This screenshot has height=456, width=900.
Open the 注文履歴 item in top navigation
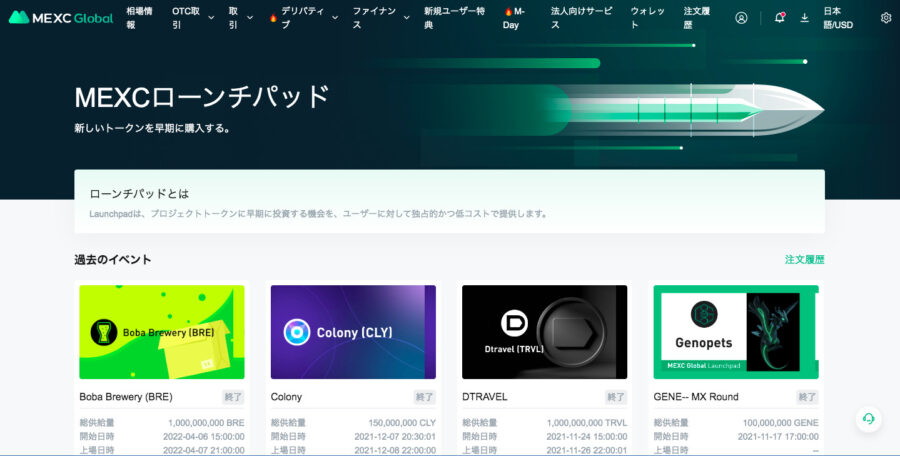(697, 18)
